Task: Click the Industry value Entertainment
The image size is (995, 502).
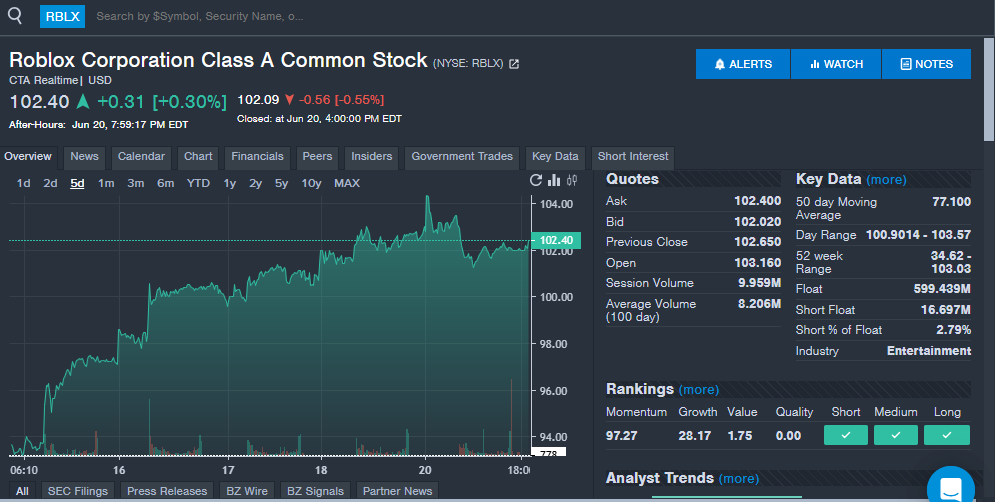Action: (929, 351)
